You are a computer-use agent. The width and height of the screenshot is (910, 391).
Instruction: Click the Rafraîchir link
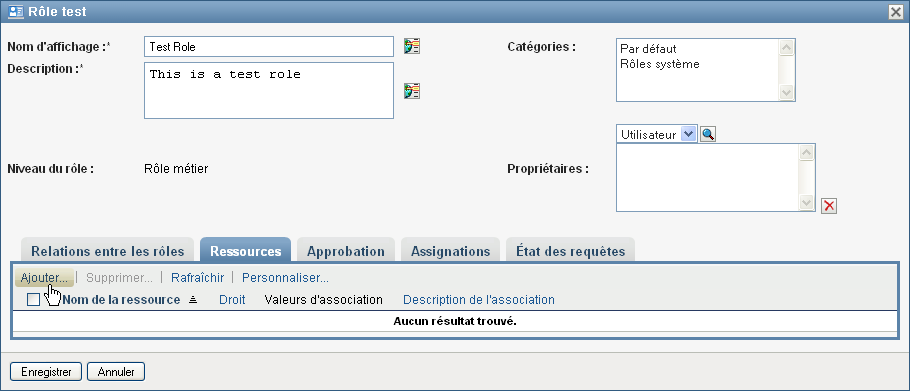197,278
